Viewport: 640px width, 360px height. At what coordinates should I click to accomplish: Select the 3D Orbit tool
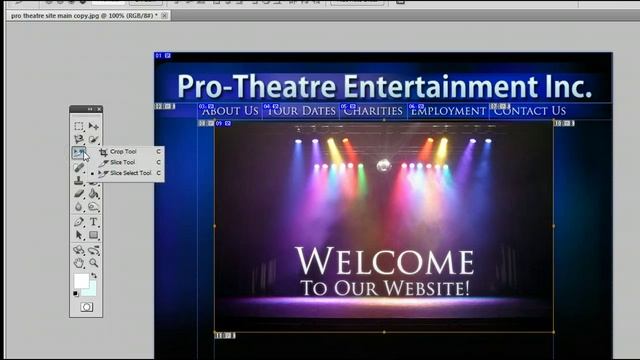93,250
